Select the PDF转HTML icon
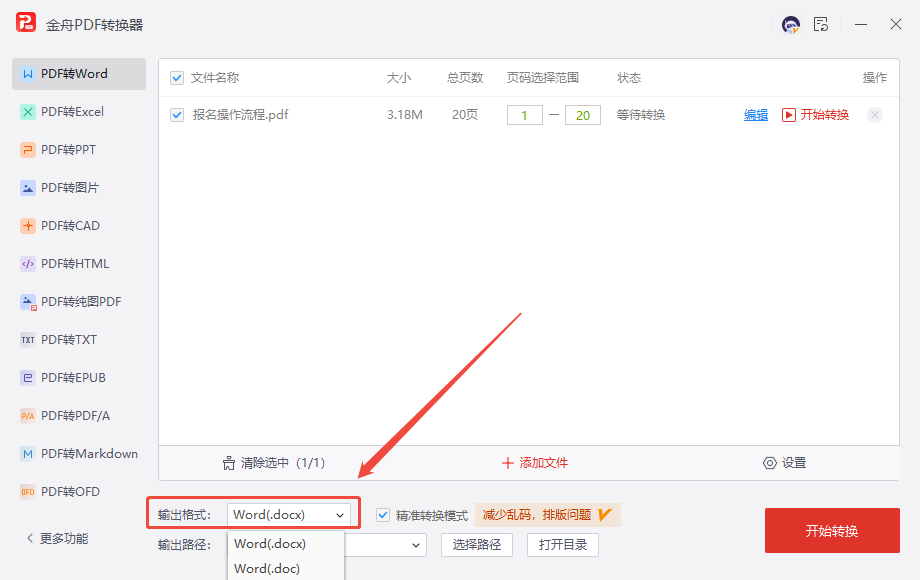This screenshot has width=920, height=580. [28, 264]
